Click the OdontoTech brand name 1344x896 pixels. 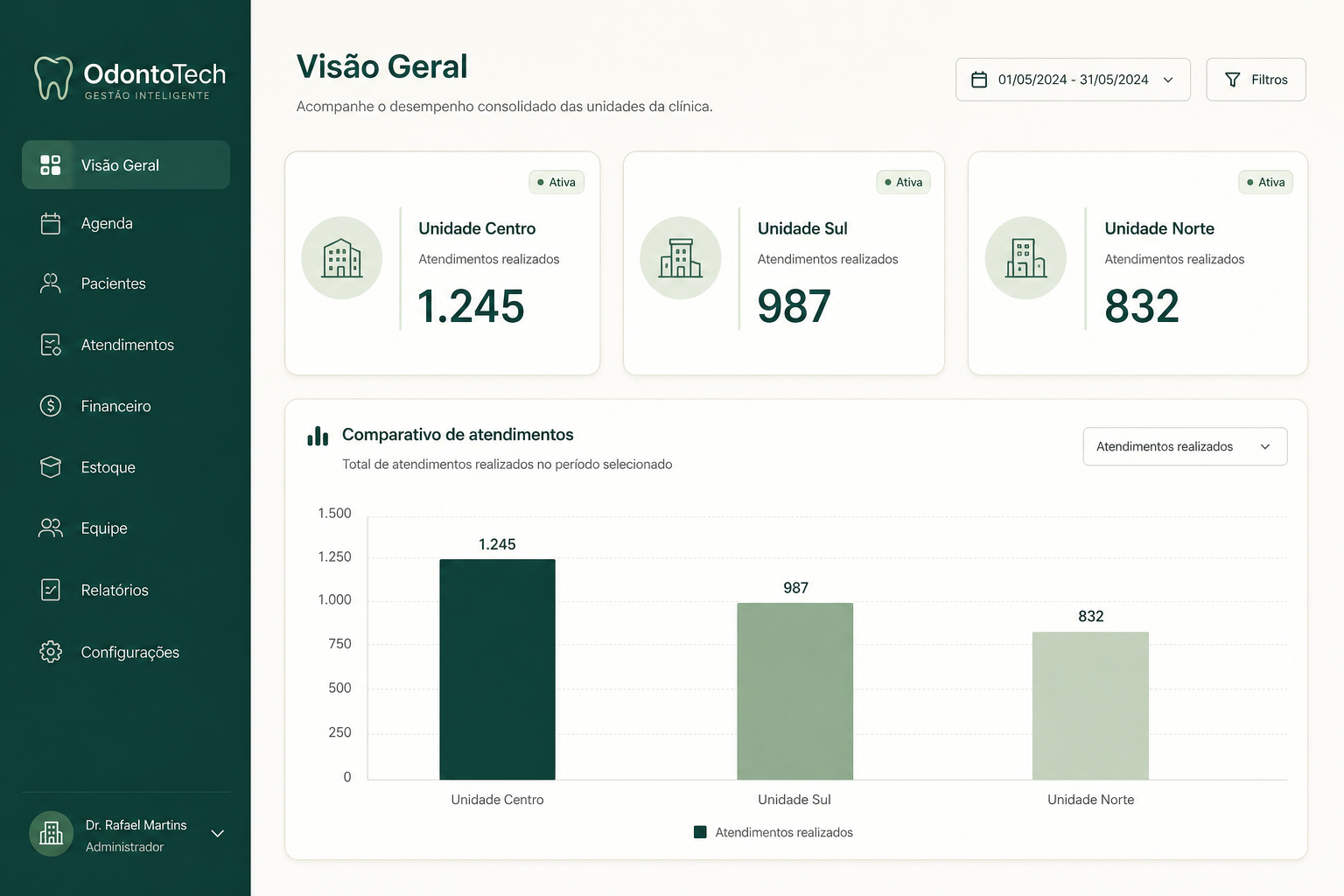tap(155, 74)
